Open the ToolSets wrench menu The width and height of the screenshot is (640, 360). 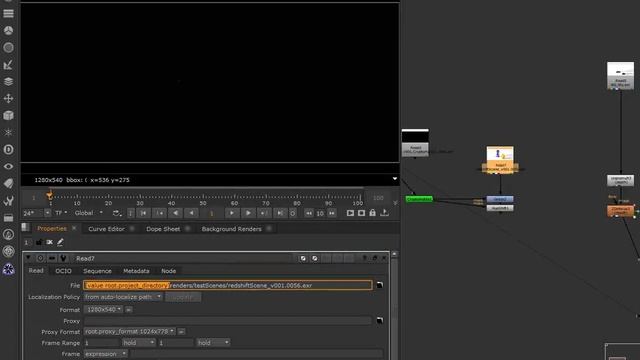(x=8, y=200)
